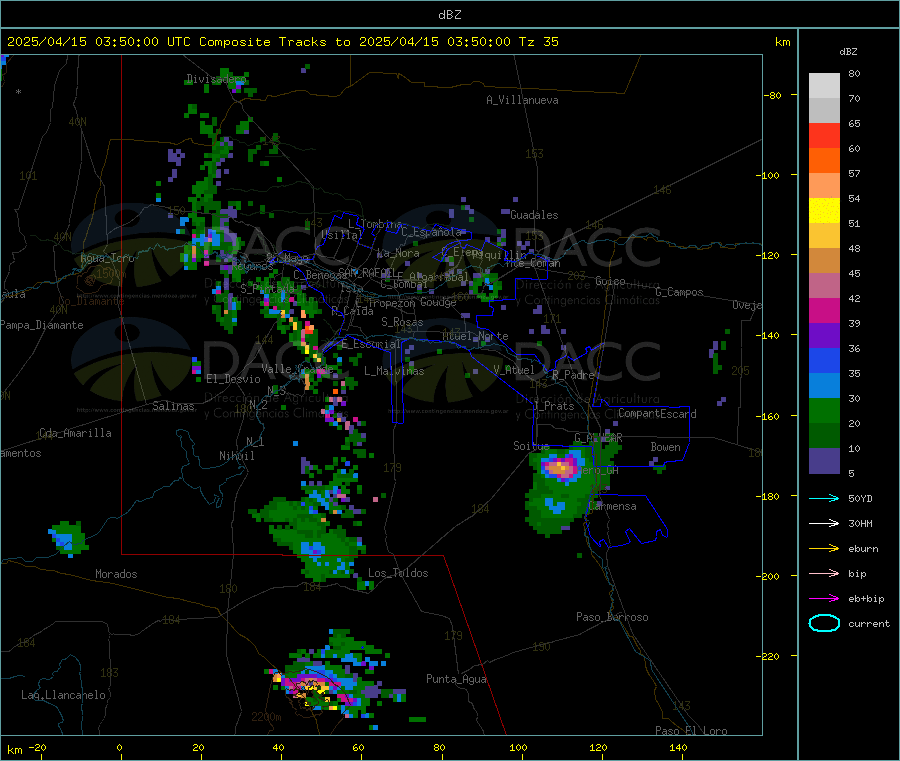This screenshot has height=761, width=900.
Task: Click the 'El_Desvio' map label
Action: [x=233, y=379]
